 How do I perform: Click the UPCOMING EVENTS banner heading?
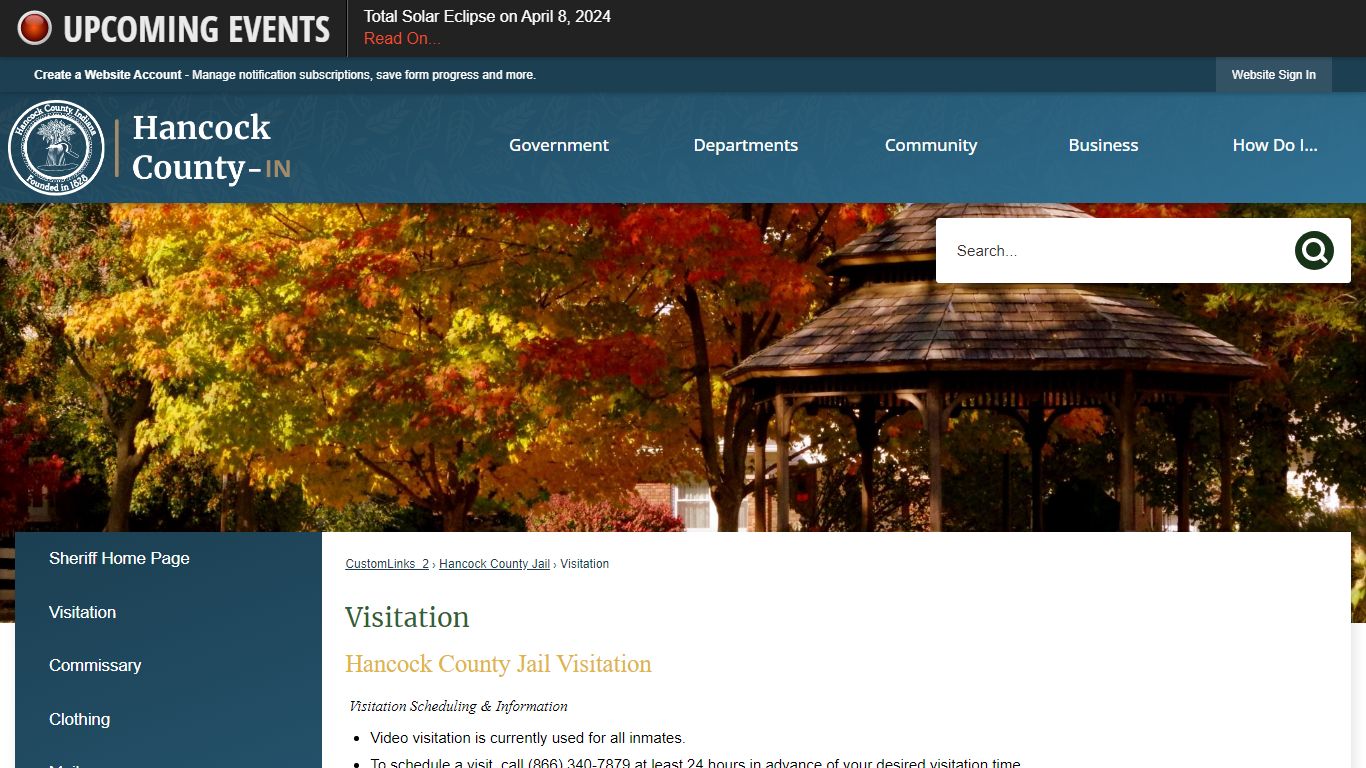[196, 29]
